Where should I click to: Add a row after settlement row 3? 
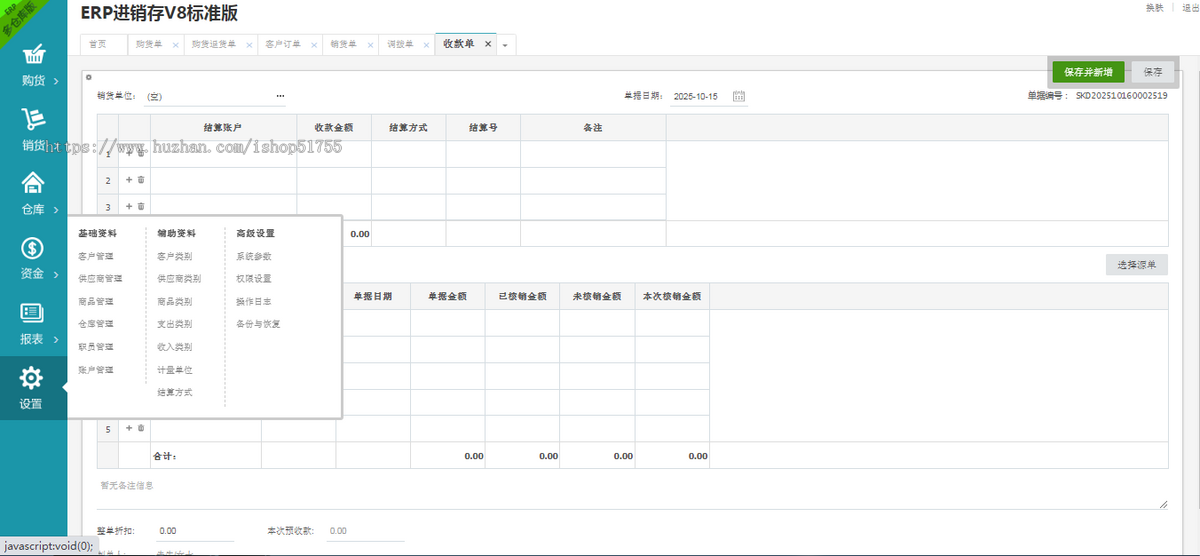pyautogui.click(x=128, y=206)
